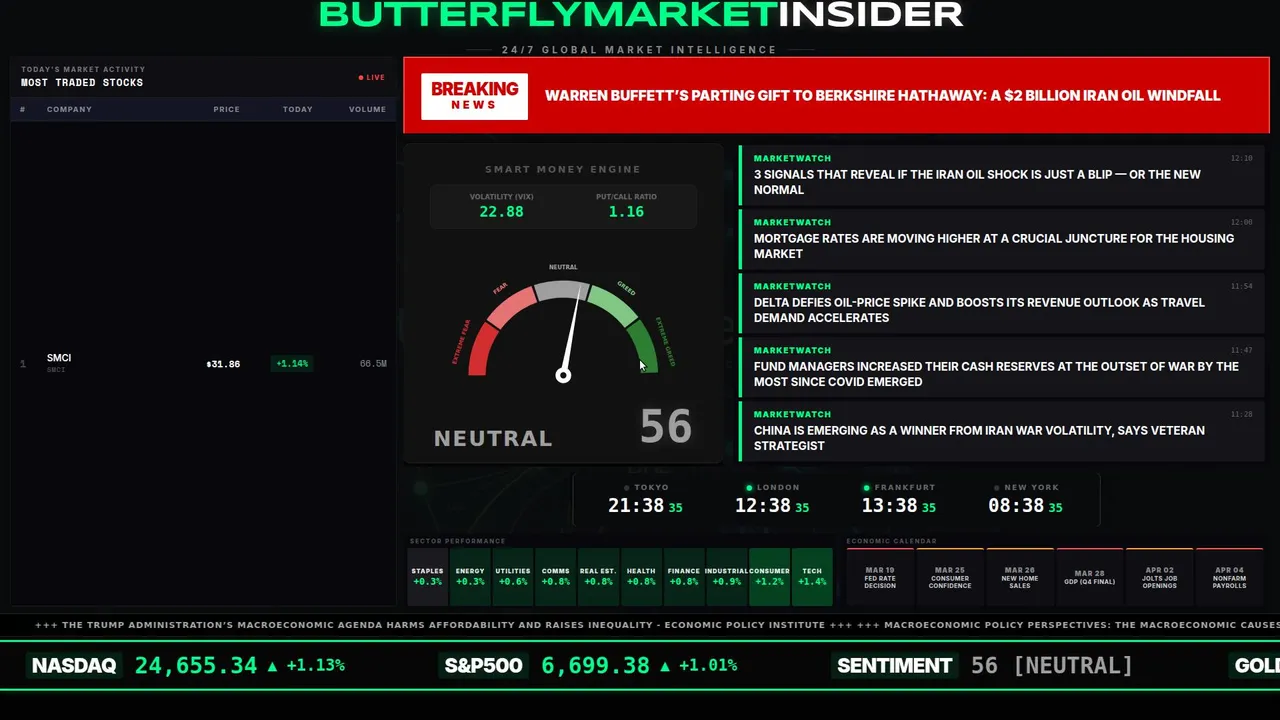Click the Tokyo clock 21:38
This screenshot has height=720, width=1280.
pos(636,506)
